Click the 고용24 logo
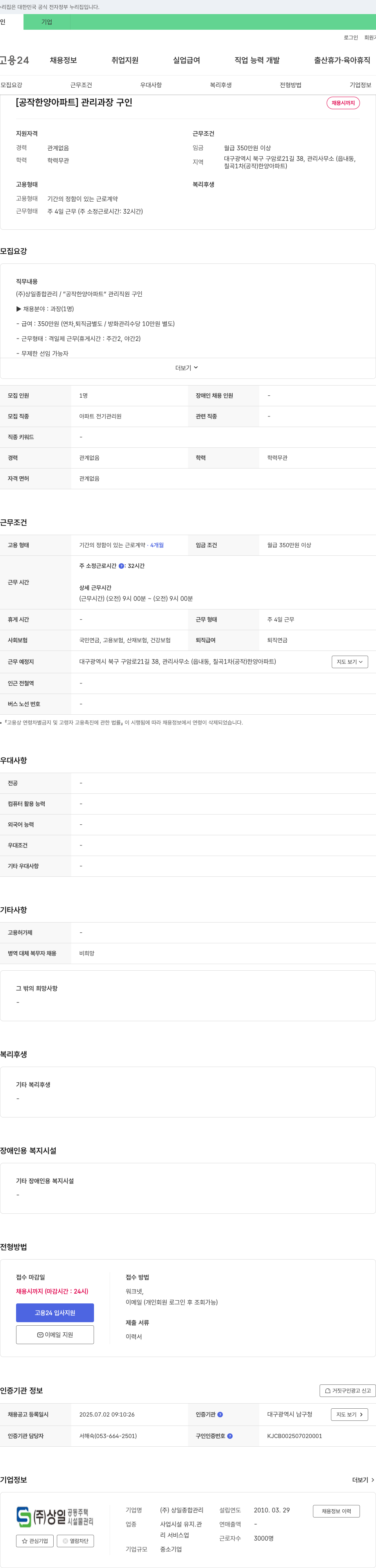The height and width of the screenshot is (1568, 376). click(x=14, y=60)
